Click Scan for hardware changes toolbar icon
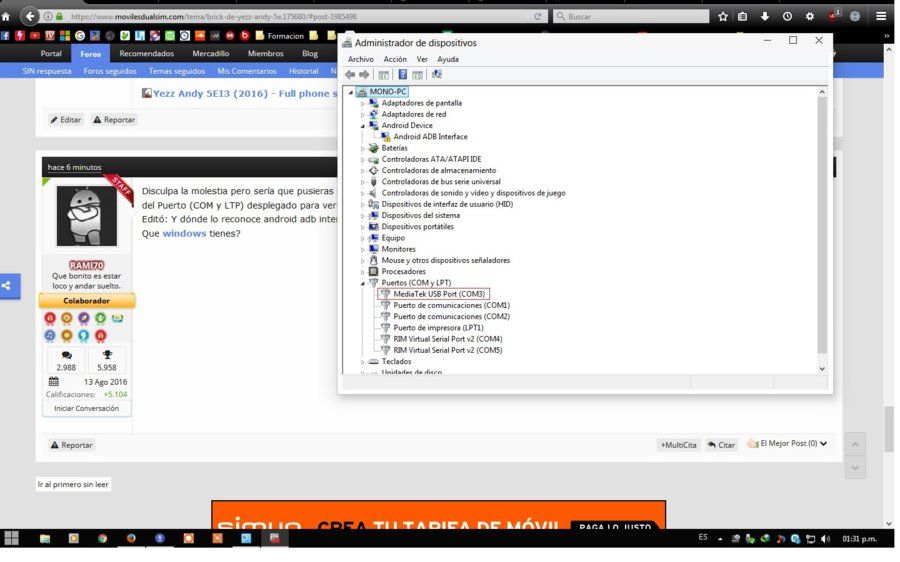This screenshot has height=562, width=900. (x=437, y=75)
